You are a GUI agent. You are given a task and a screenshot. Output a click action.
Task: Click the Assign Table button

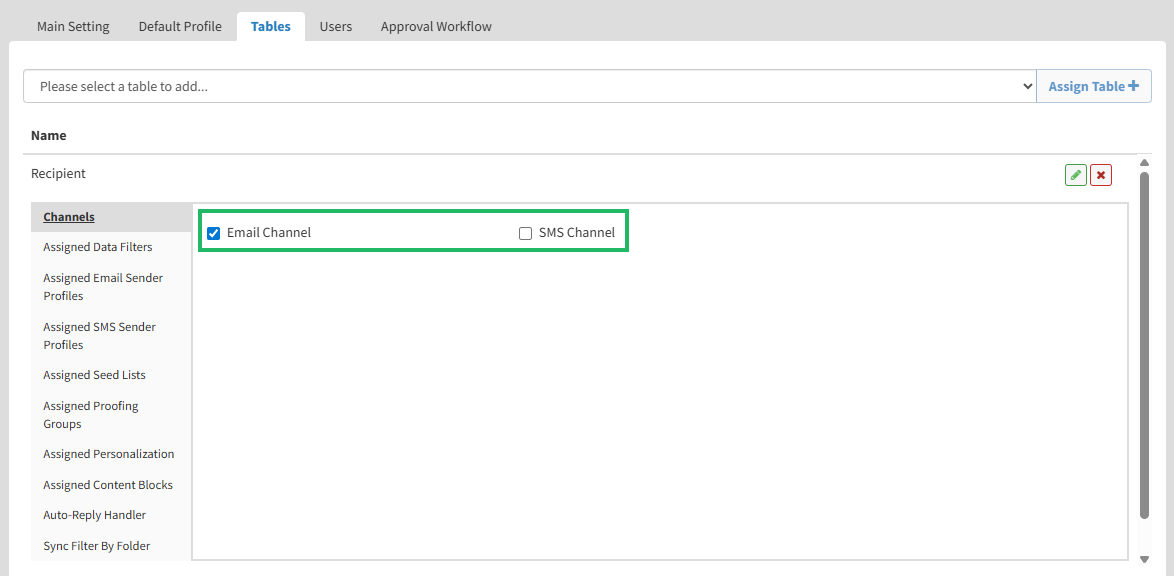pos(1093,87)
